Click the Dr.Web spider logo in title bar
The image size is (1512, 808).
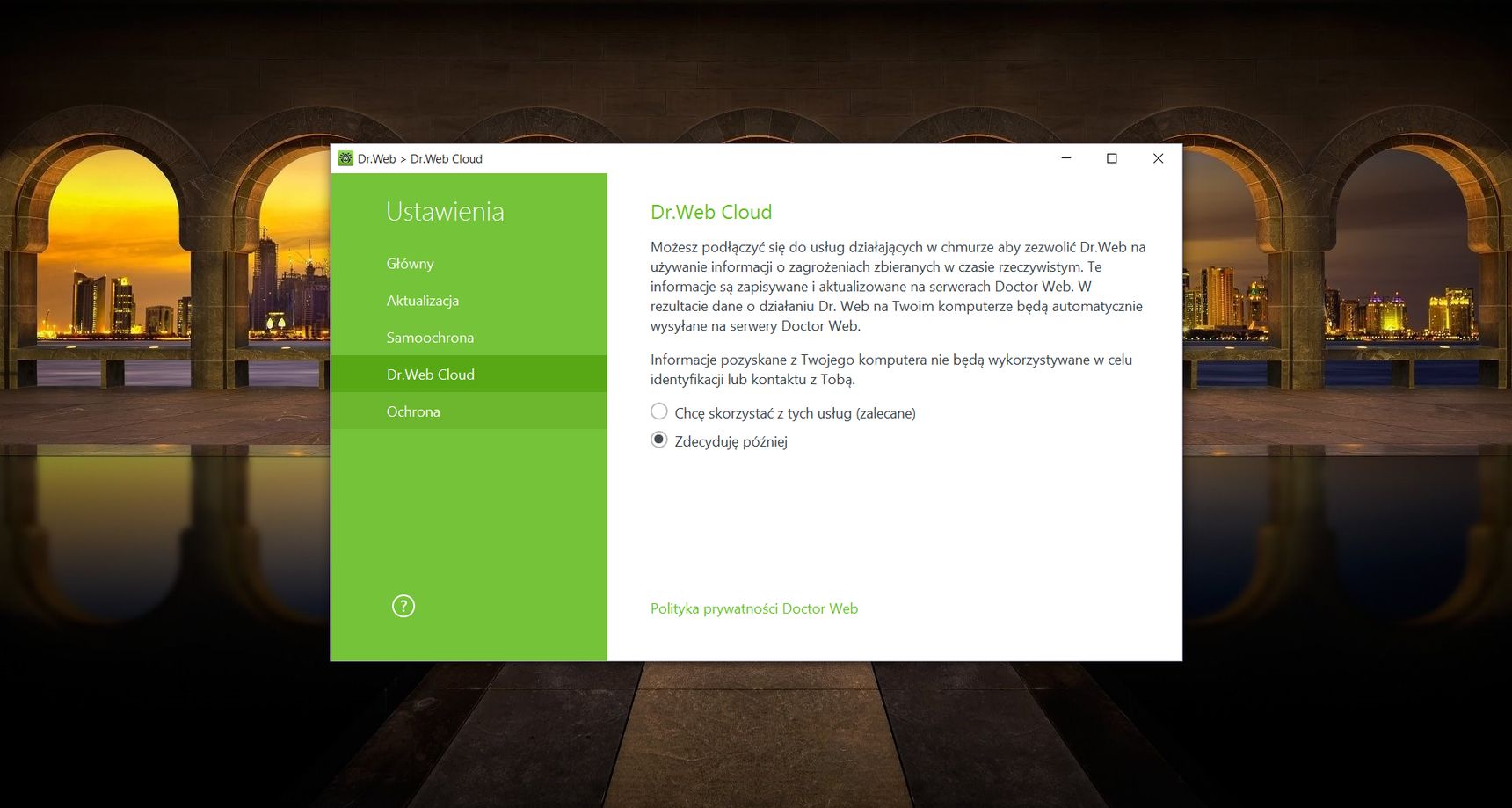[x=345, y=158]
